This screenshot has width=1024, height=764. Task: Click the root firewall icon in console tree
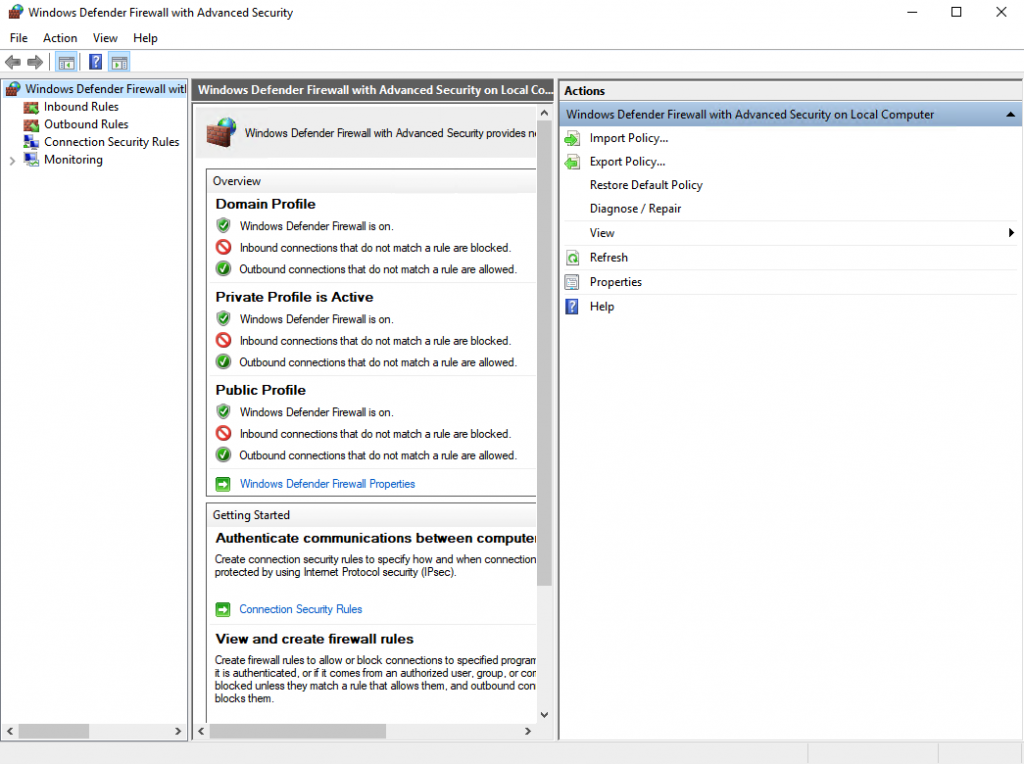coord(13,89)
